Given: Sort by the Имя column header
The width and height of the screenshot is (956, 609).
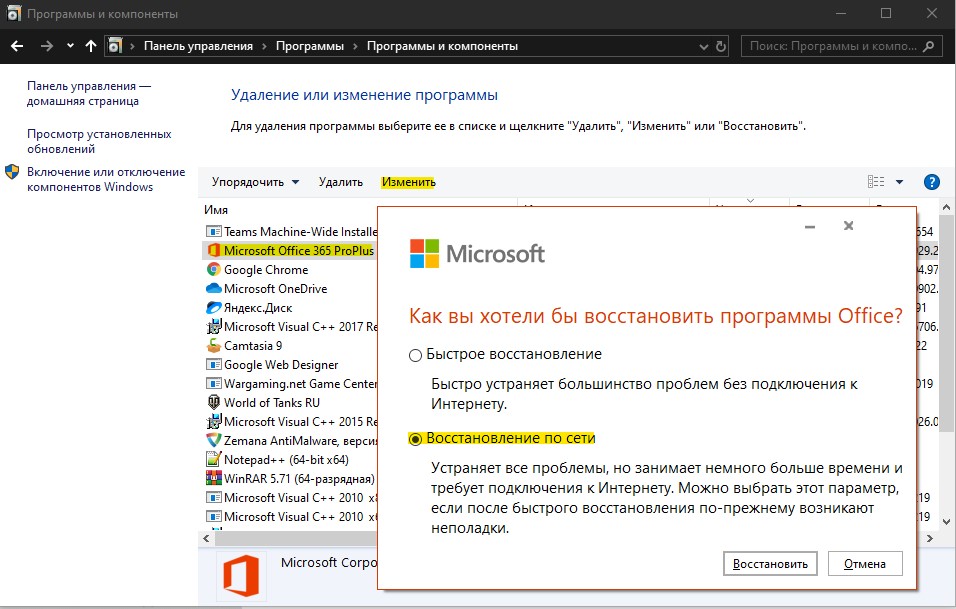Looking at the screenshot, I should coord(216,210).
